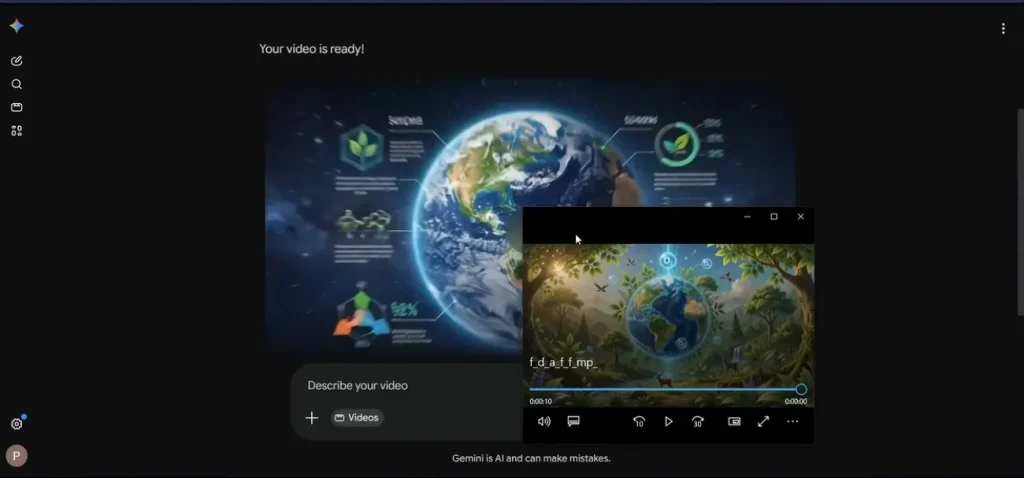Viewport: 1024px width, 478px height.
Task: Click 'Gemini is AI and can make mistakes'
Action: (x=531, y=458)
